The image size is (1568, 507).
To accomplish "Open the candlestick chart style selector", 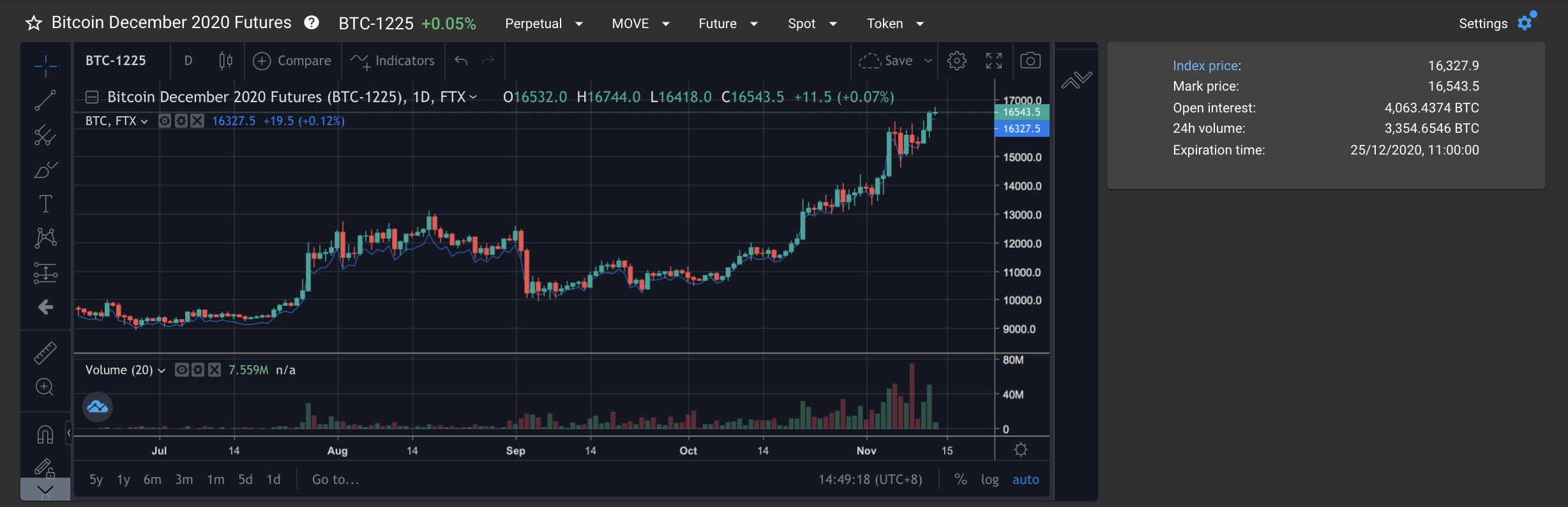I will pyautogui.click(x=225, y=61).
